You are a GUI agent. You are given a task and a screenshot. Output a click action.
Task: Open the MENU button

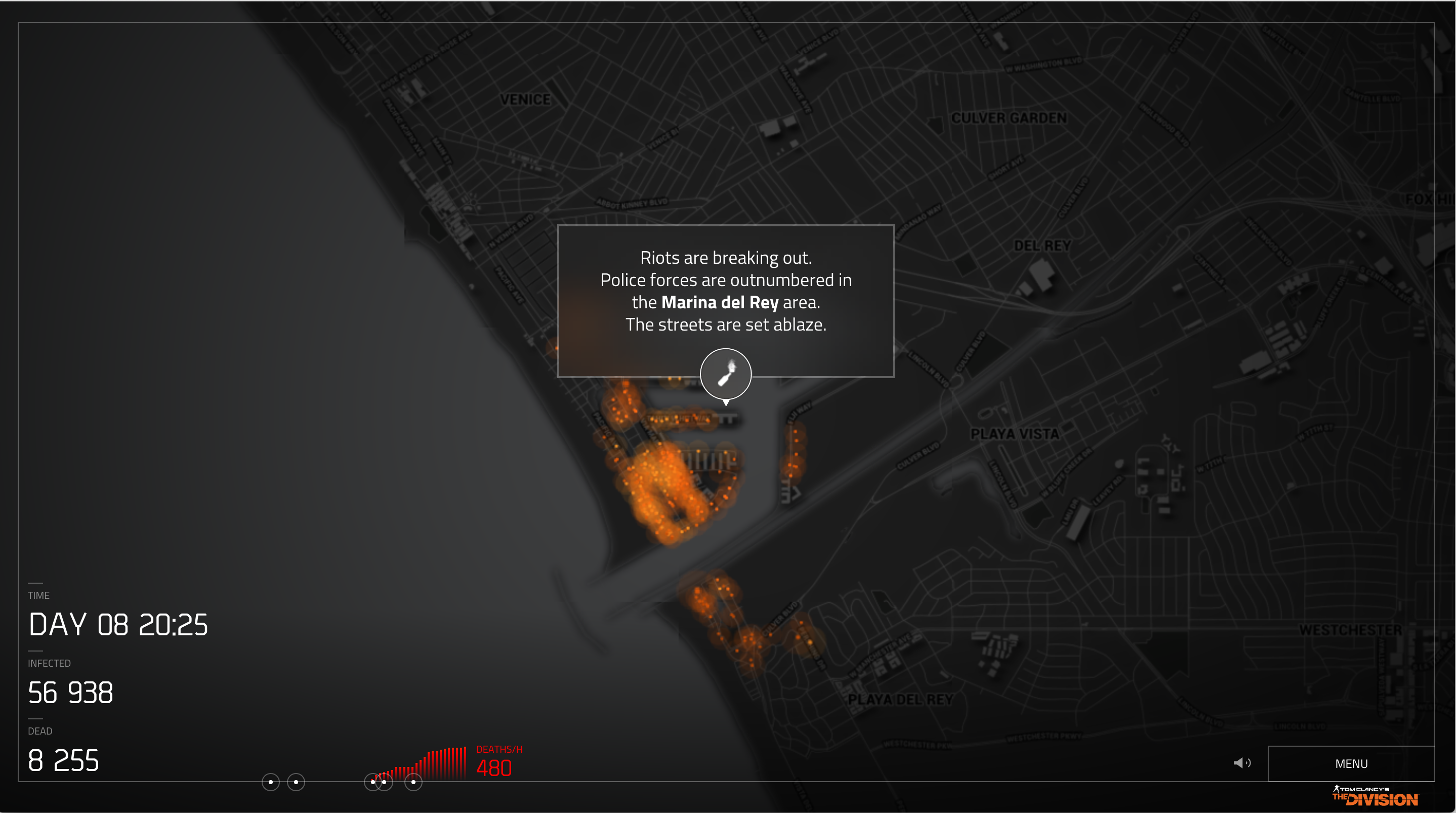click(x=1351, y=764)
